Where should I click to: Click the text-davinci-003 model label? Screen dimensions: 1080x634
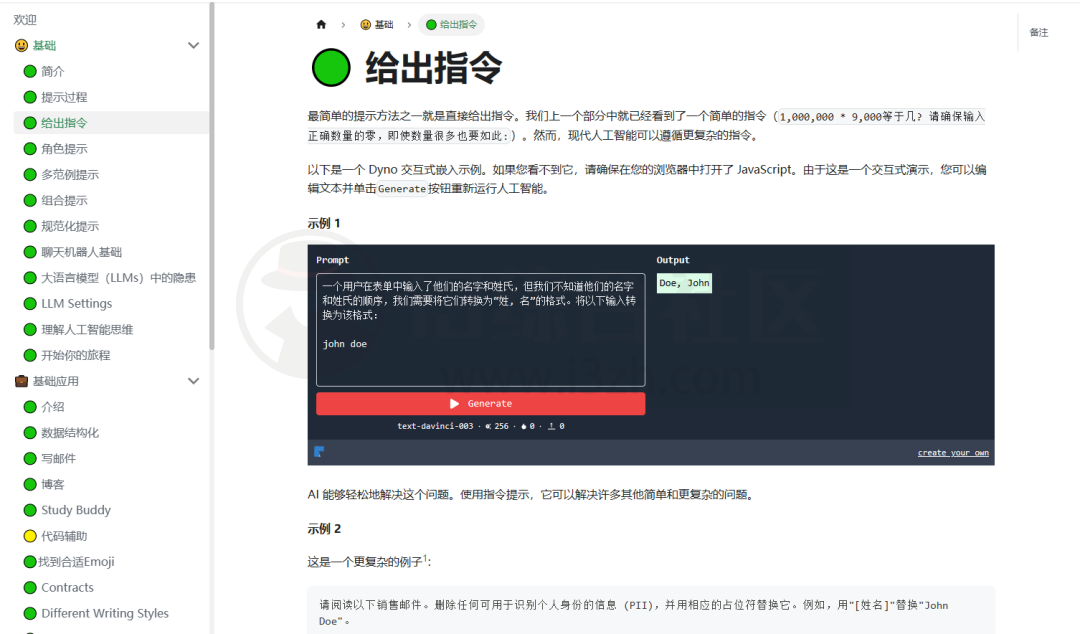tap(435, 427)
